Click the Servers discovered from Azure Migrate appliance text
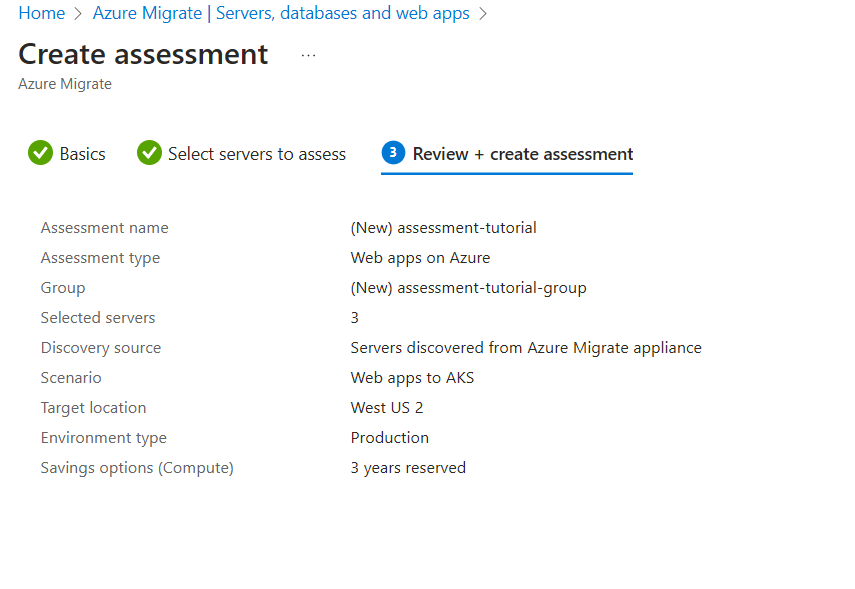Viewport: 855px width, 589px height. click(525, 347)
